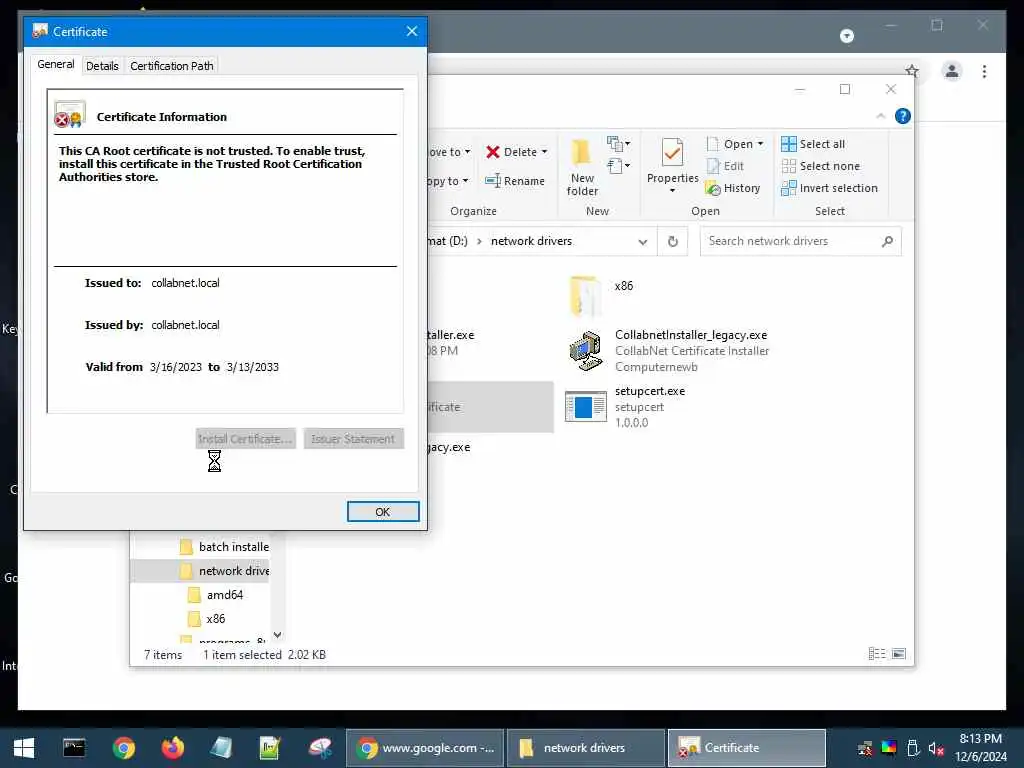Image resolution: width=1024 pixels, height=768 pixels.
Task: Open the Chrome profile avatar
Action: point(952,71)
